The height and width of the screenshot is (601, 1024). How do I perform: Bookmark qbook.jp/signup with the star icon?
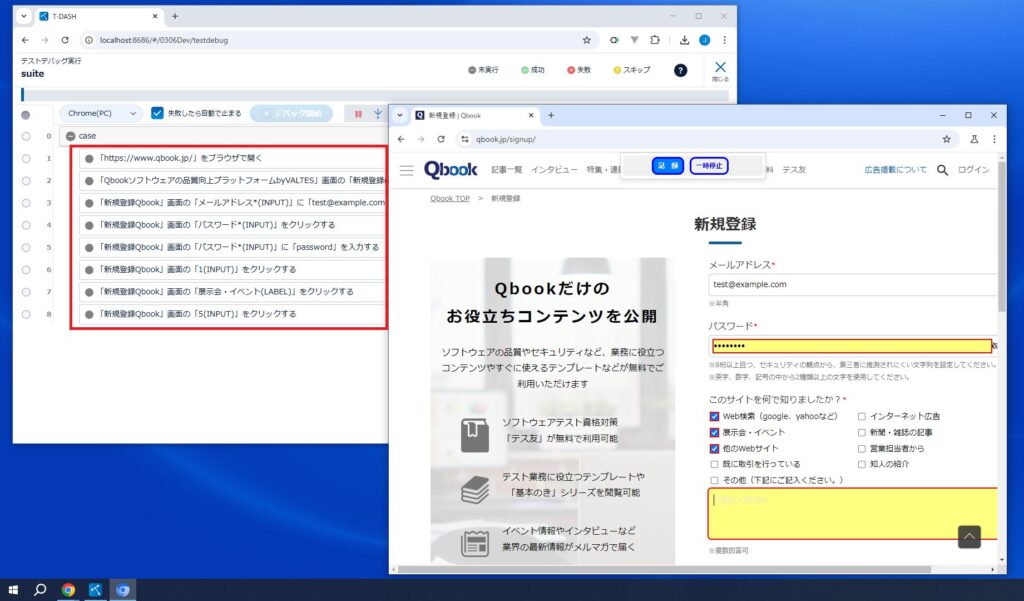pos(946,139)
